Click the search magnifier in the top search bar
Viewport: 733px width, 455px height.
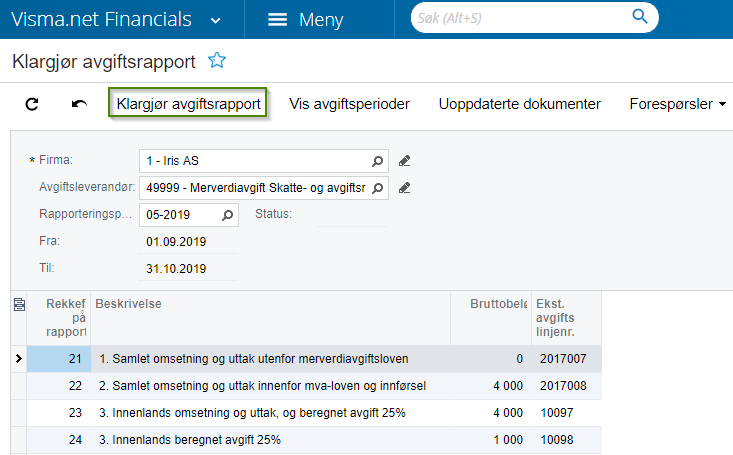640,17
